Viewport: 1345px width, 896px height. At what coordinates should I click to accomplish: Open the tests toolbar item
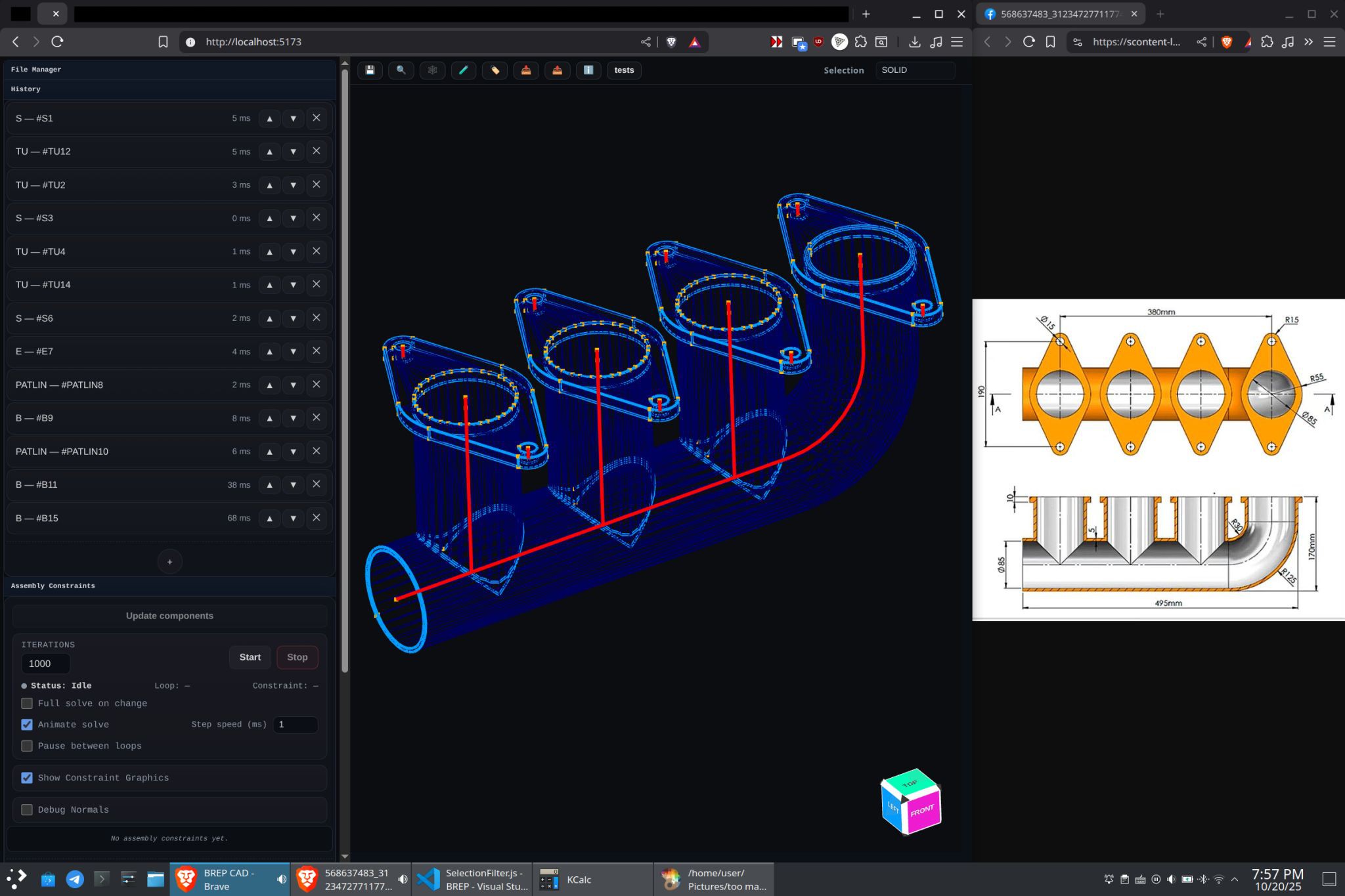point(624,70)
